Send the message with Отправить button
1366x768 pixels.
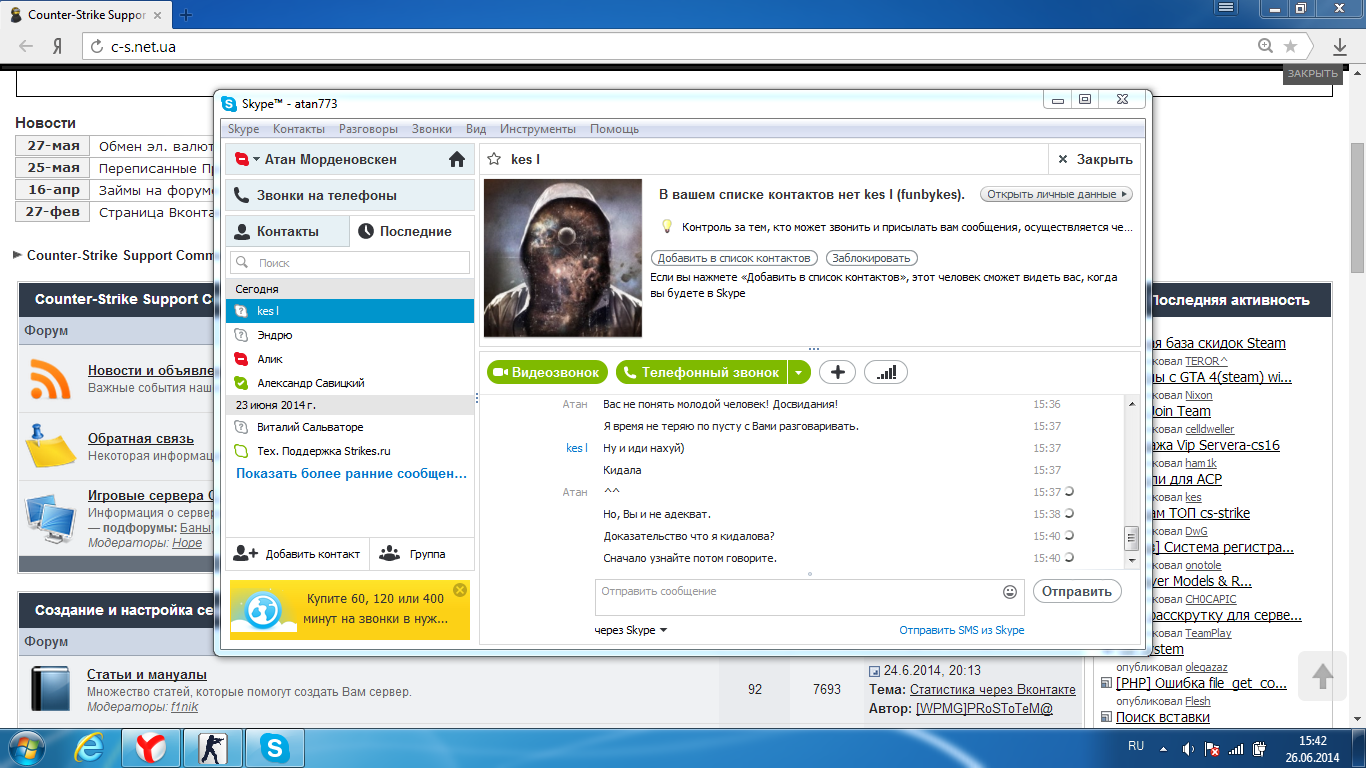pos(1077,591)
